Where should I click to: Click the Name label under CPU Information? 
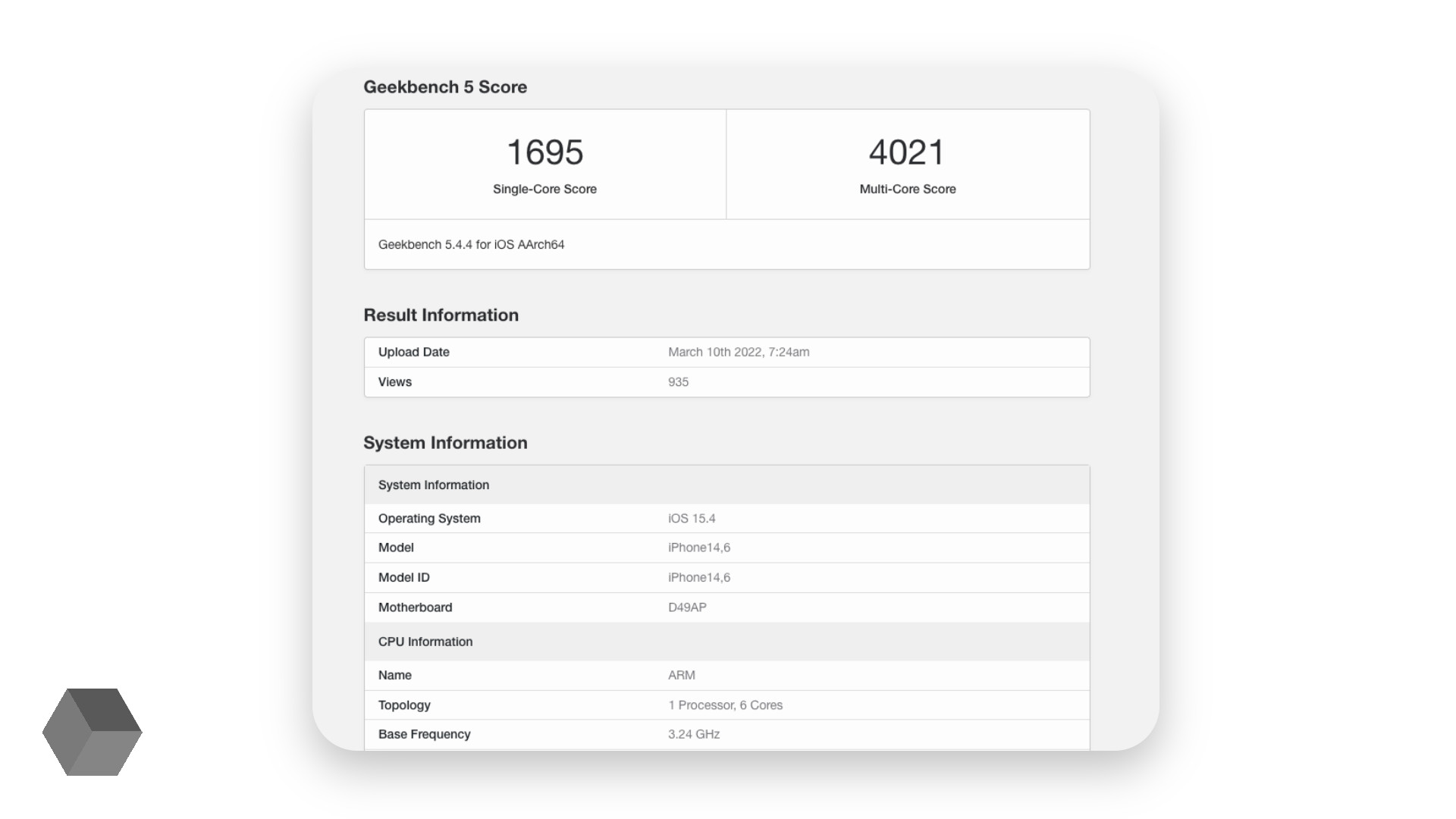[x=395, y=675]
